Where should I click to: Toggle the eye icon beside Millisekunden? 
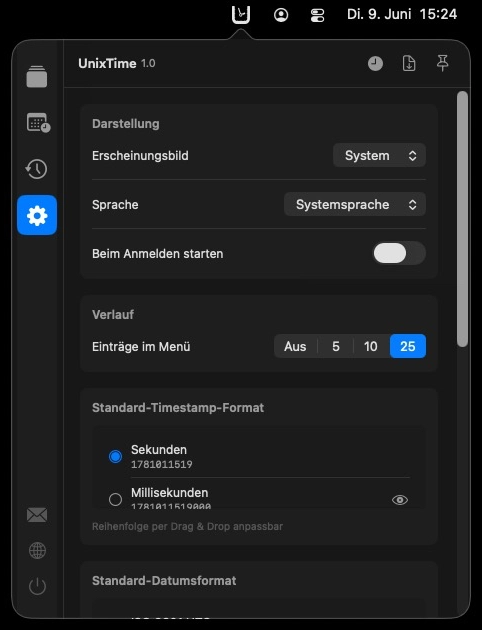coord(400,499)
